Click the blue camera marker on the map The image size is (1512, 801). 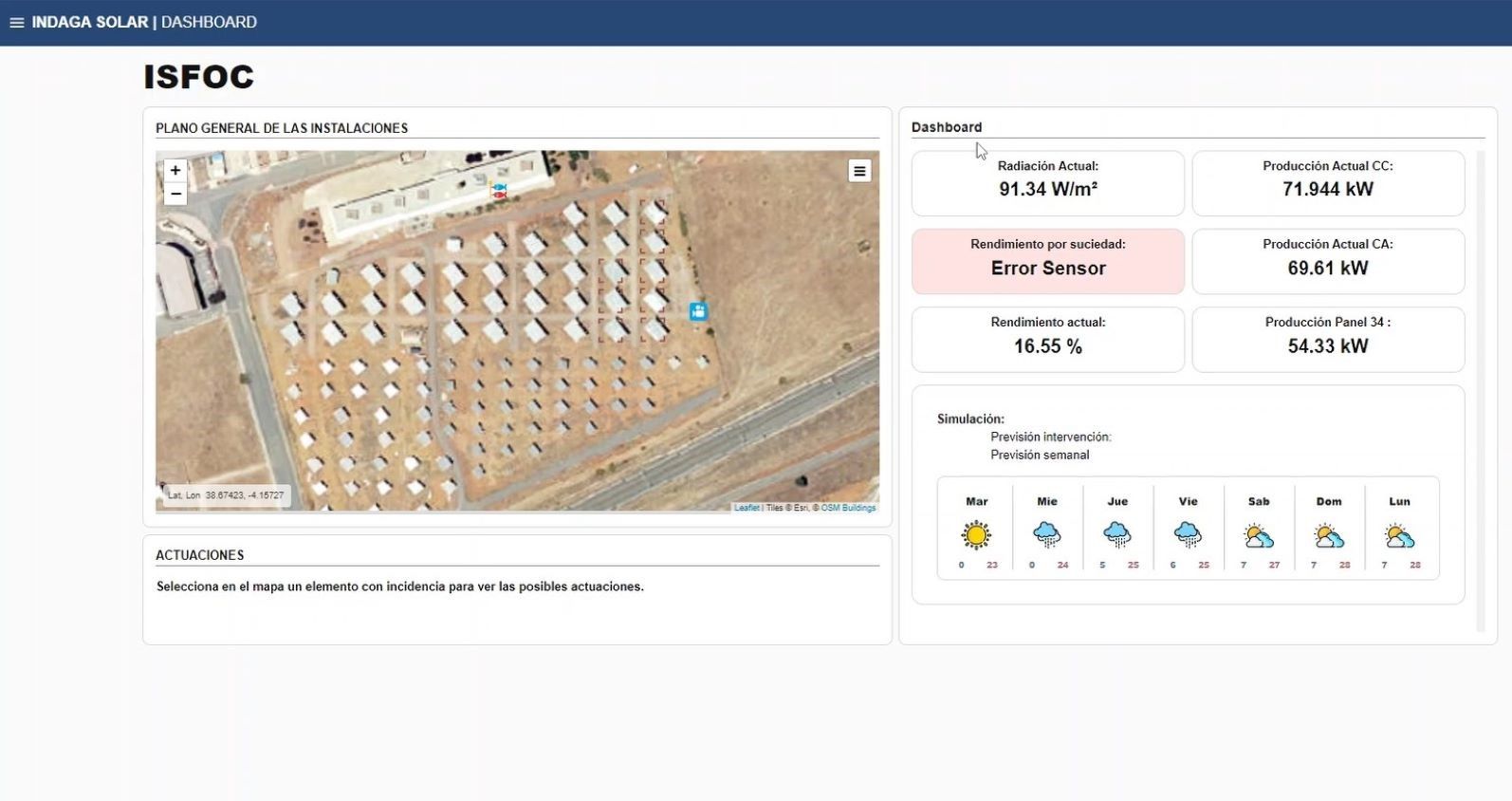(698, 311)
